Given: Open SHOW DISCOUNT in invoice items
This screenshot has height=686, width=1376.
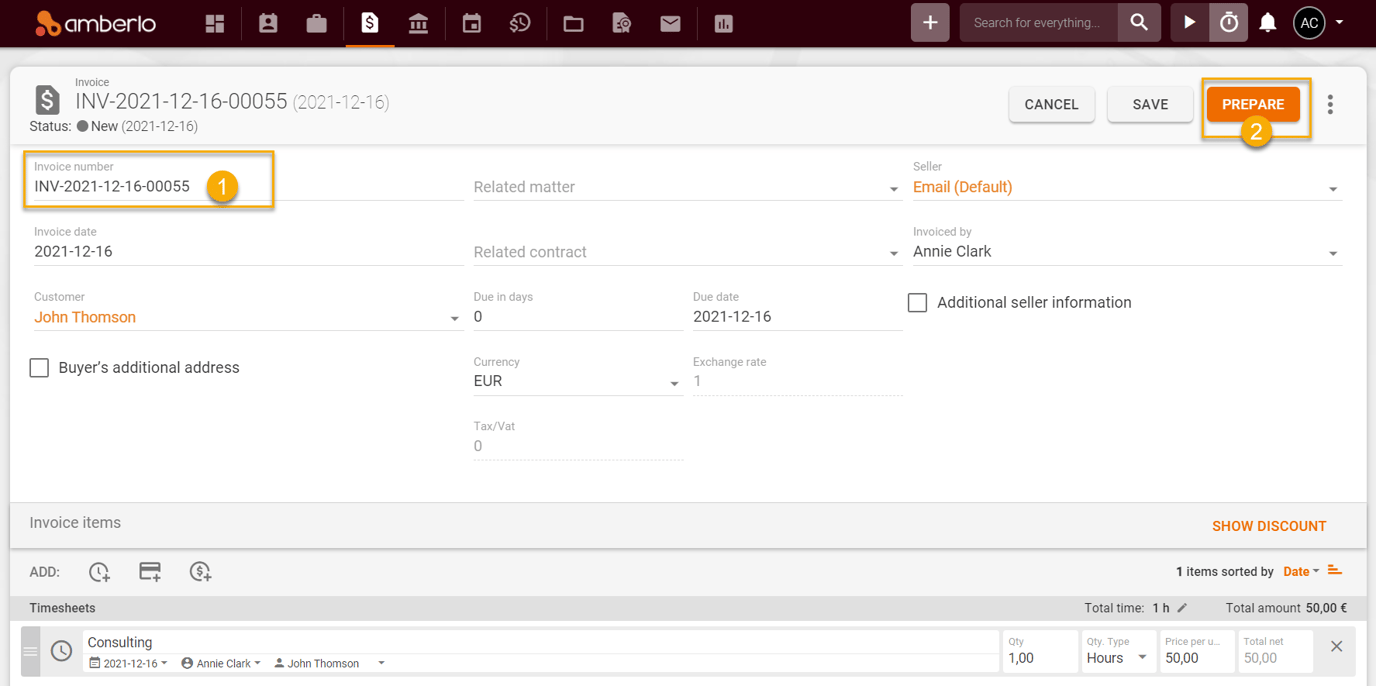Looking at the screenshot, I should (1269, 525).
